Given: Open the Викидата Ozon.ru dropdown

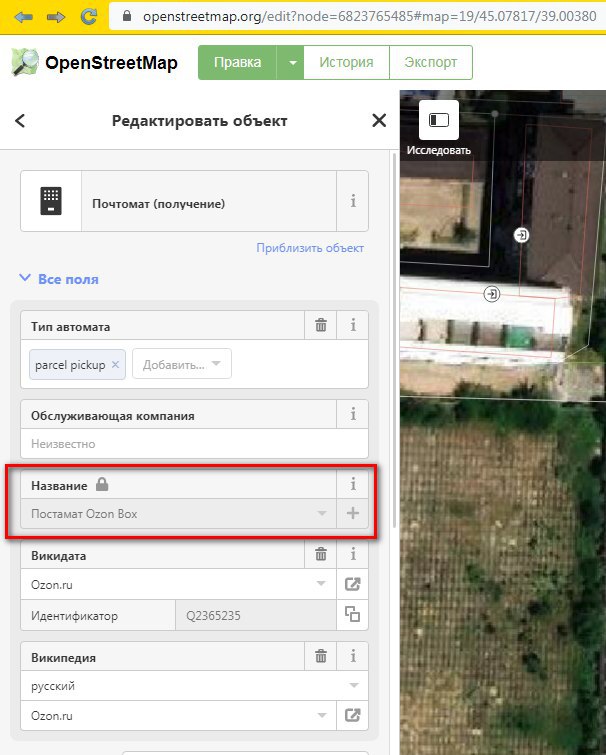Looking at the screenshot, I should (x=322, y=584).
